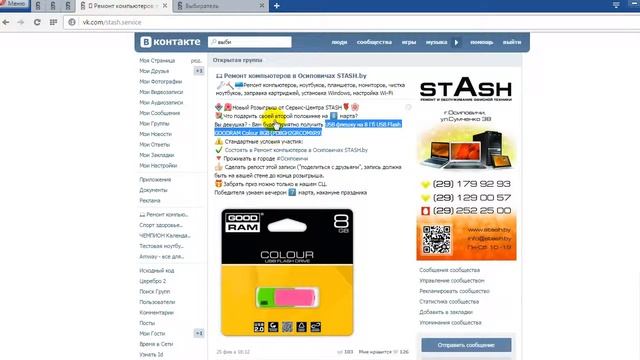Open Управление сообществом
Image resolution: width=640 pixels, height=360 pixels.
click(452, 281)
